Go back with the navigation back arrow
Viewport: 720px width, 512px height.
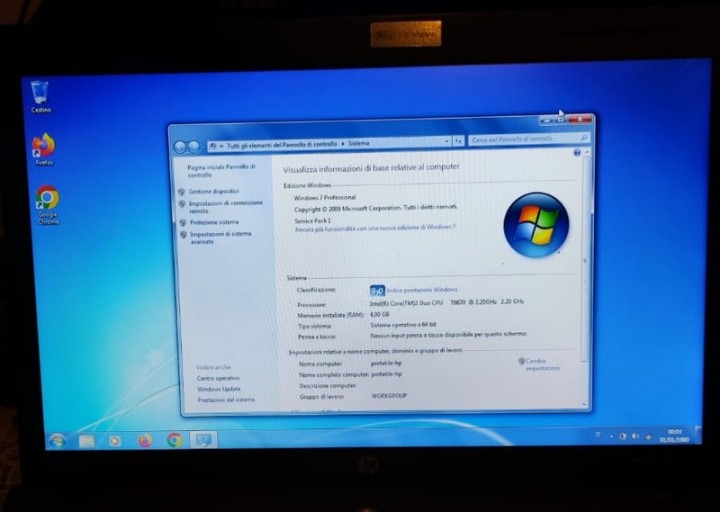point(180,147)
